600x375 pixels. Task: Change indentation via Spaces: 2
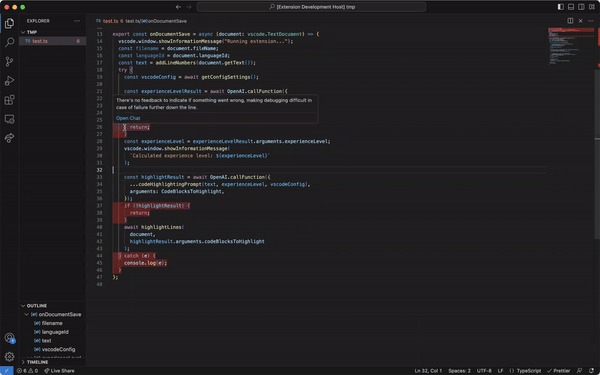(x=459, y=371)
